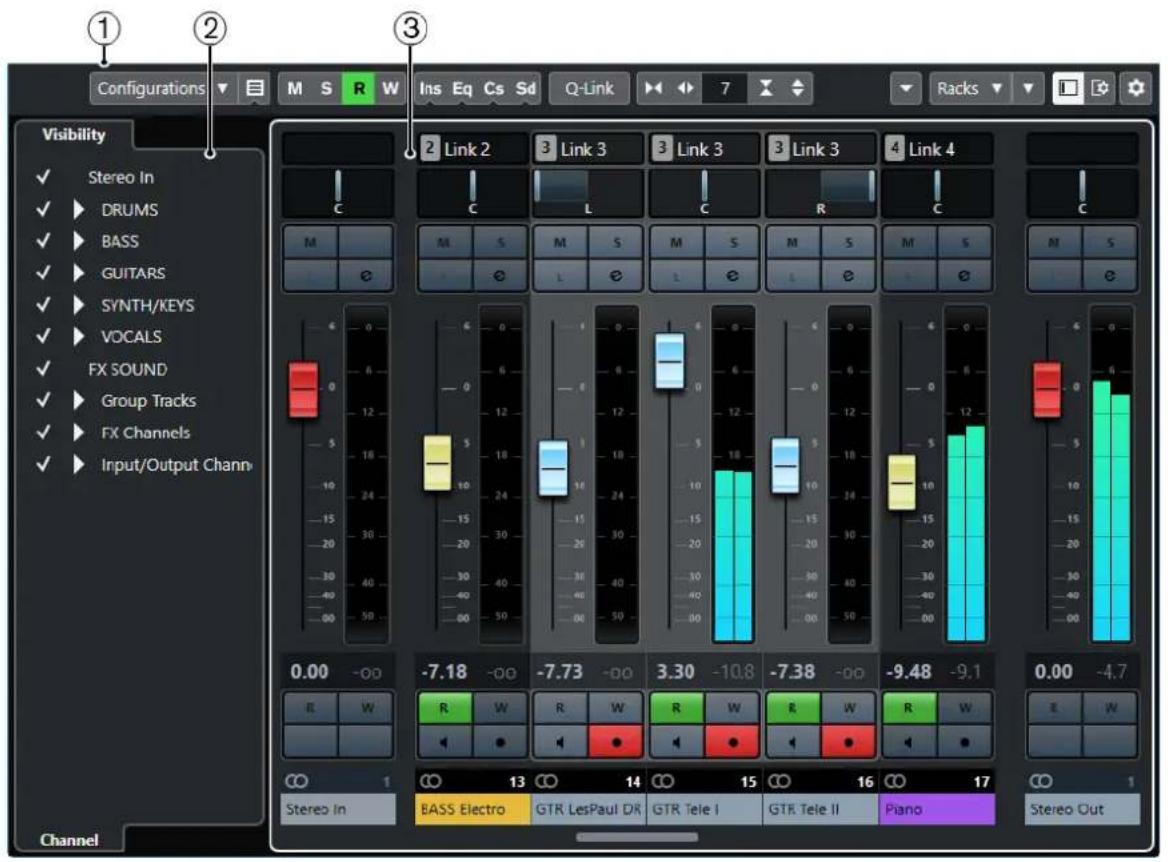Click the Stereo Out red fader handle

point(1047,389)
